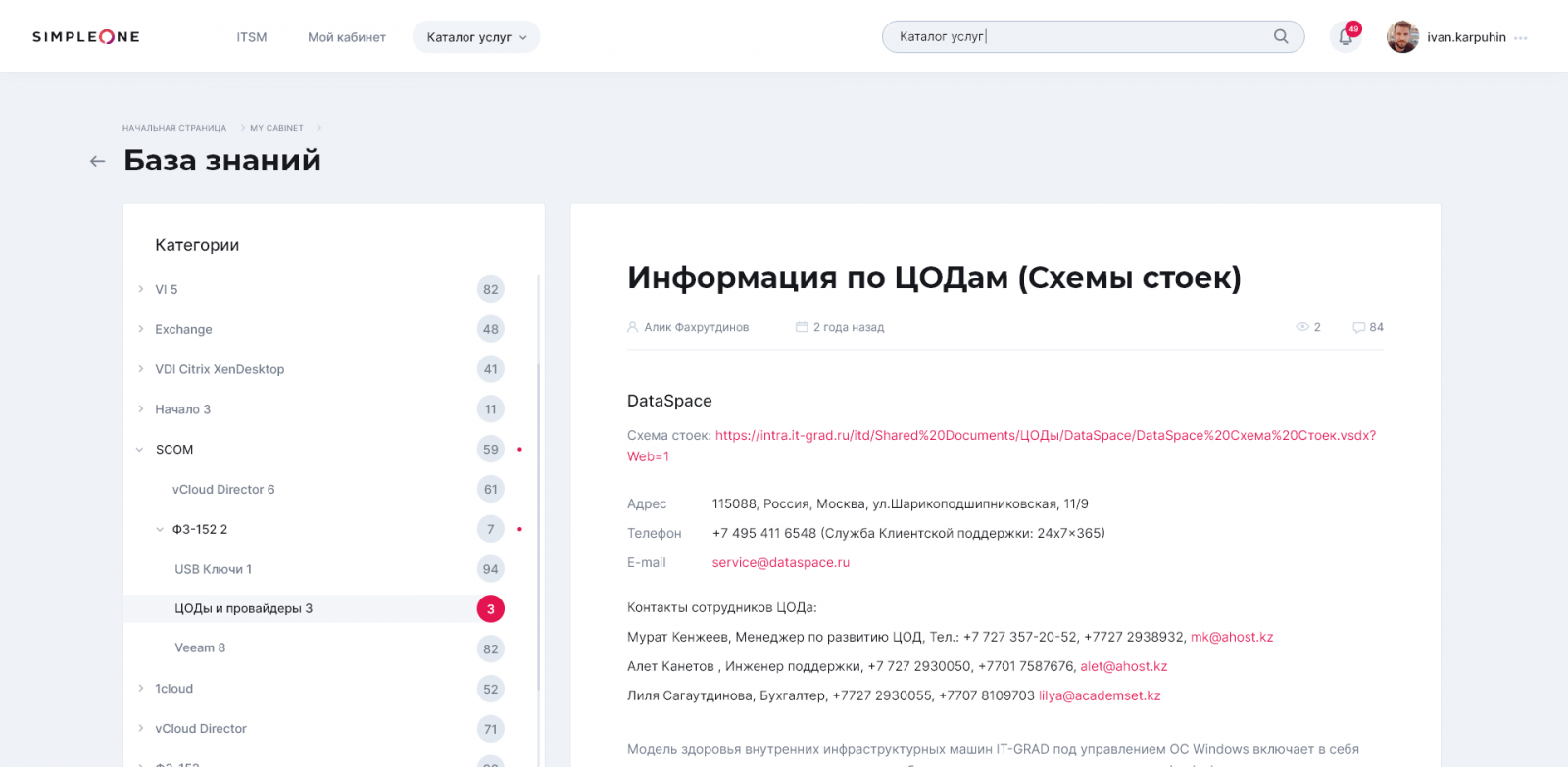Select the VI 5 category
The width and height of the screenshot is (1568, 767).
coord(167,289)
